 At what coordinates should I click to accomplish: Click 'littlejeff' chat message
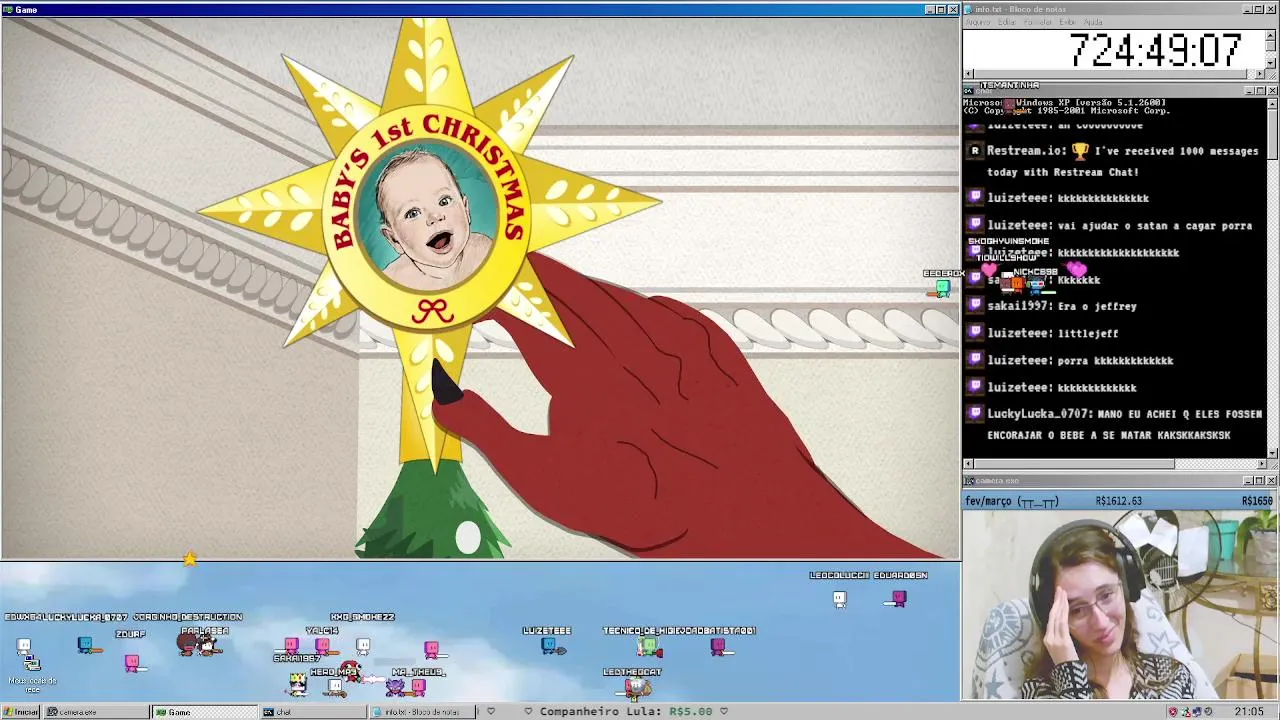point(1088,333)
